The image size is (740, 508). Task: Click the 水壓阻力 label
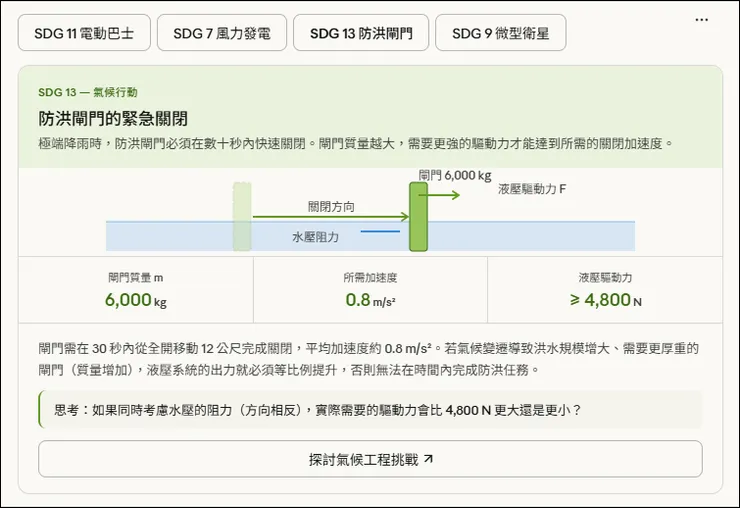coord(315,237)
